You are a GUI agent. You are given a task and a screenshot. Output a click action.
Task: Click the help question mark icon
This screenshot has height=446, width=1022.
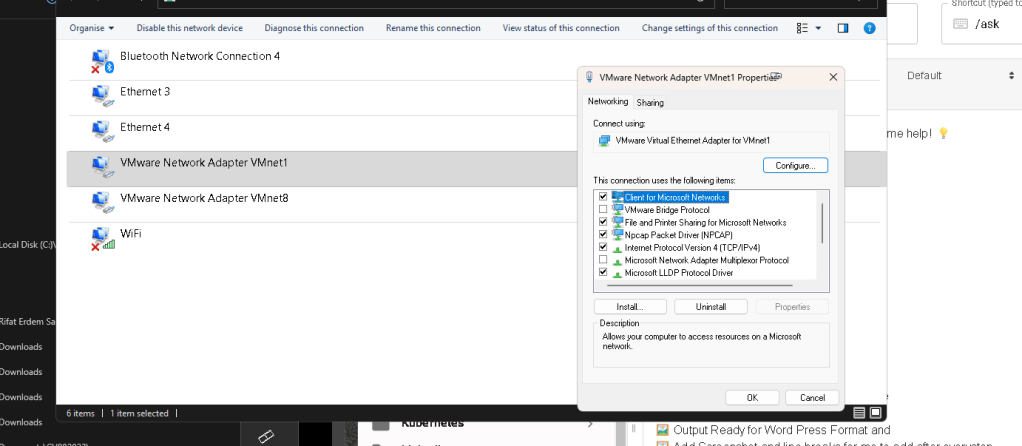tap(869, 28)
